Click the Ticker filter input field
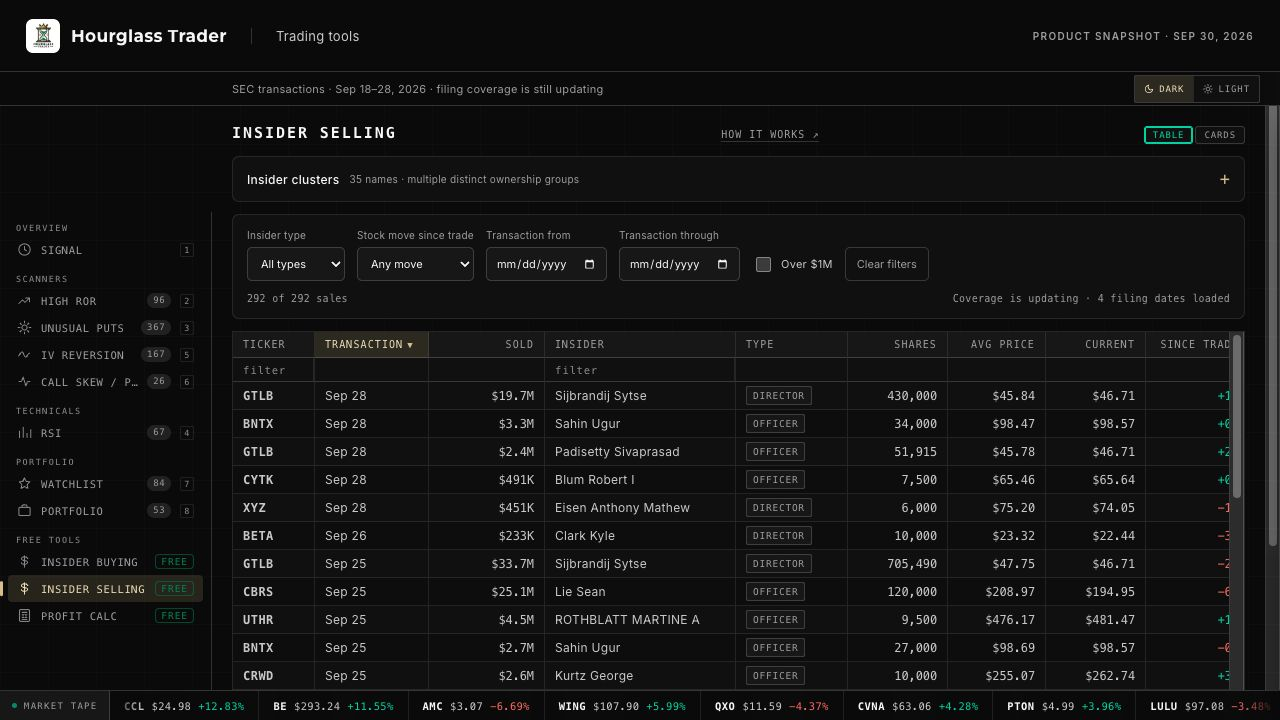The image size is (1280, 720). coord(273,370)
